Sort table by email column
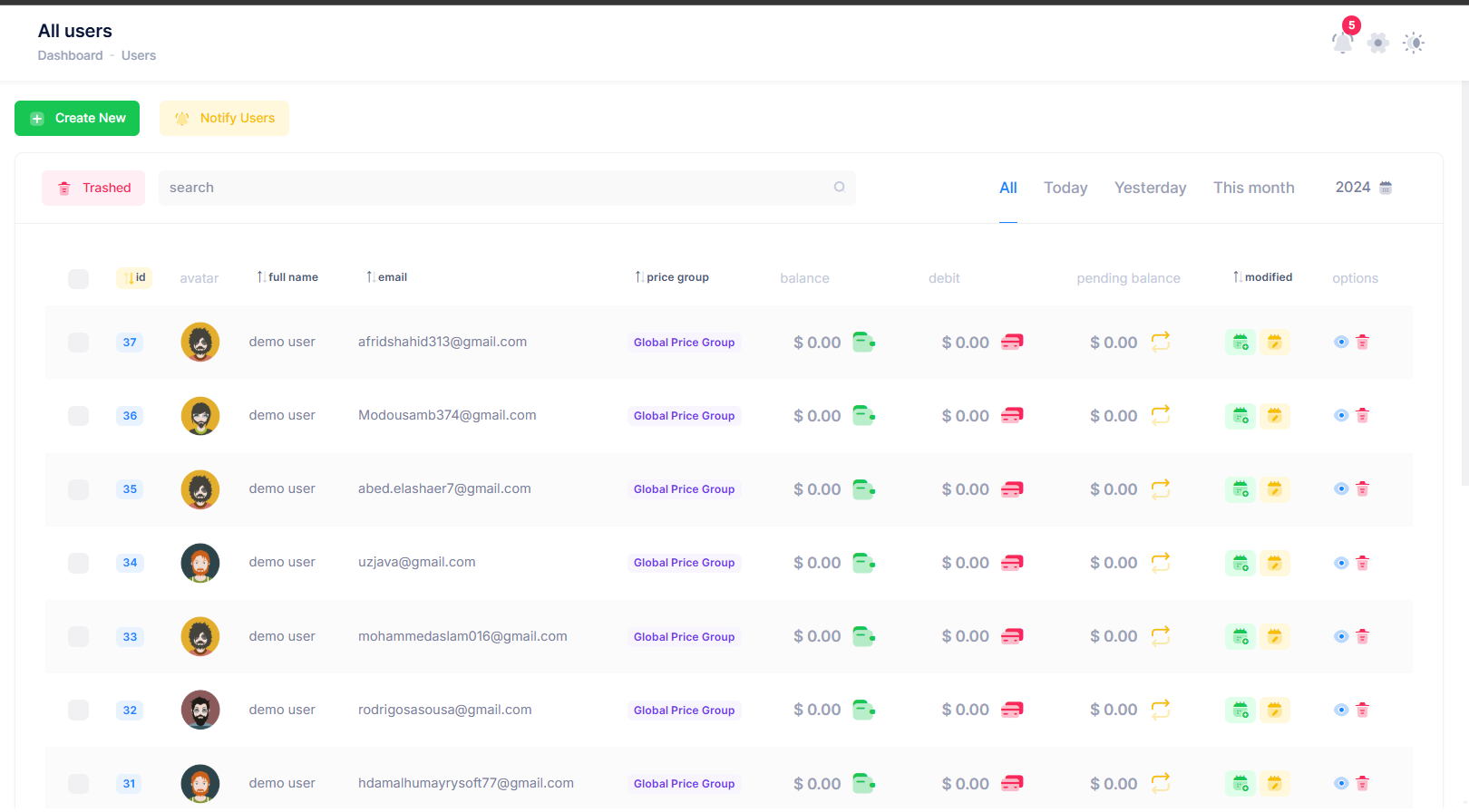Viewport: 1469px width, 812px height. (387, 277)
